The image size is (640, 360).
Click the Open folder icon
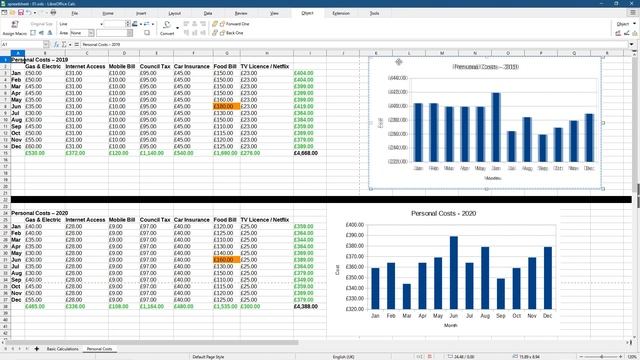[12, 13]
